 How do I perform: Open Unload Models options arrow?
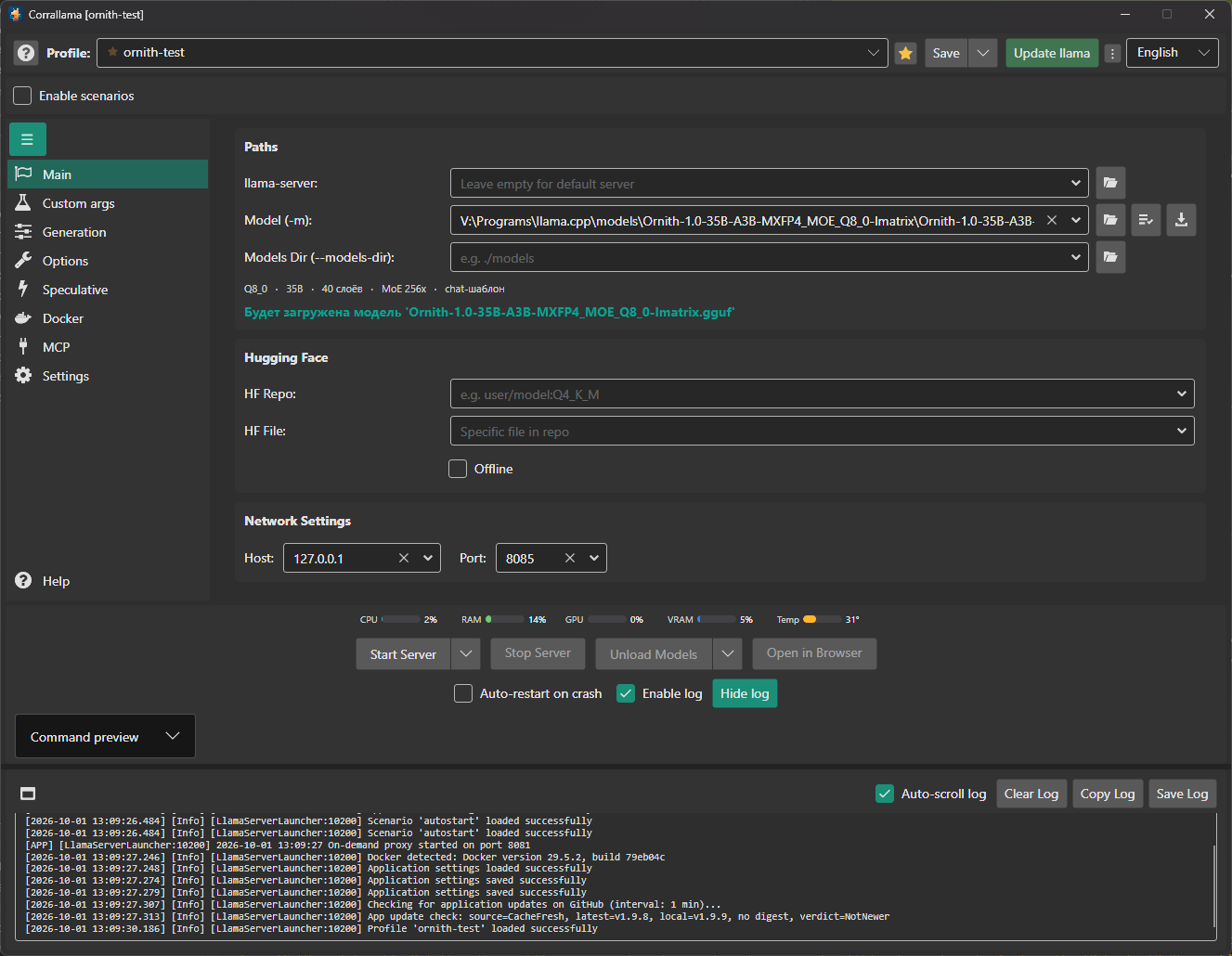(x=728, y=653)
